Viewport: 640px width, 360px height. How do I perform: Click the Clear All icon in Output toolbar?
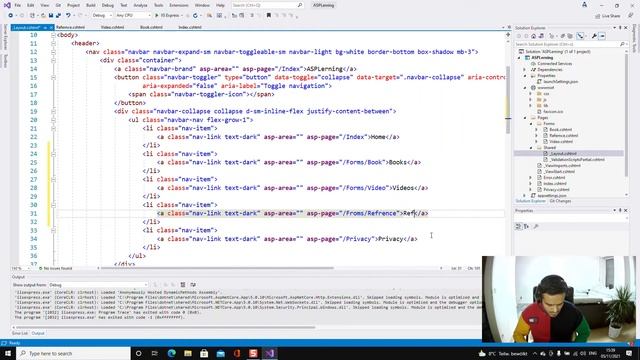pyautogui.click(x=183, y=284)
